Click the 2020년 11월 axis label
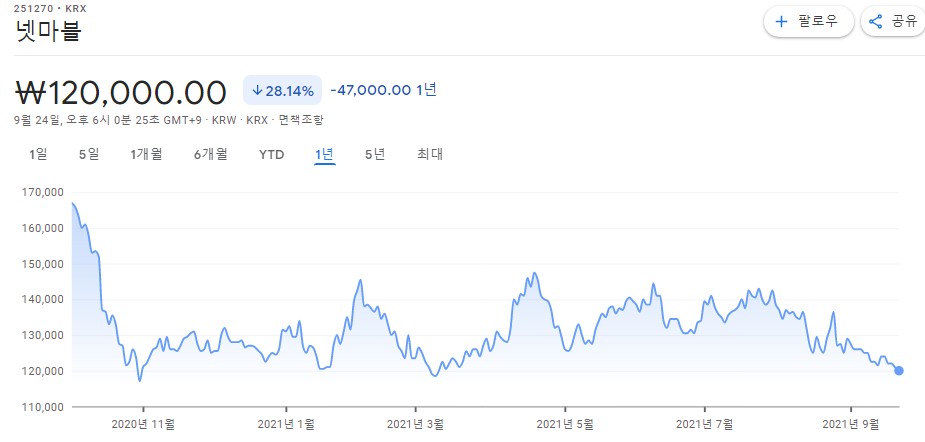 [143, 423]
